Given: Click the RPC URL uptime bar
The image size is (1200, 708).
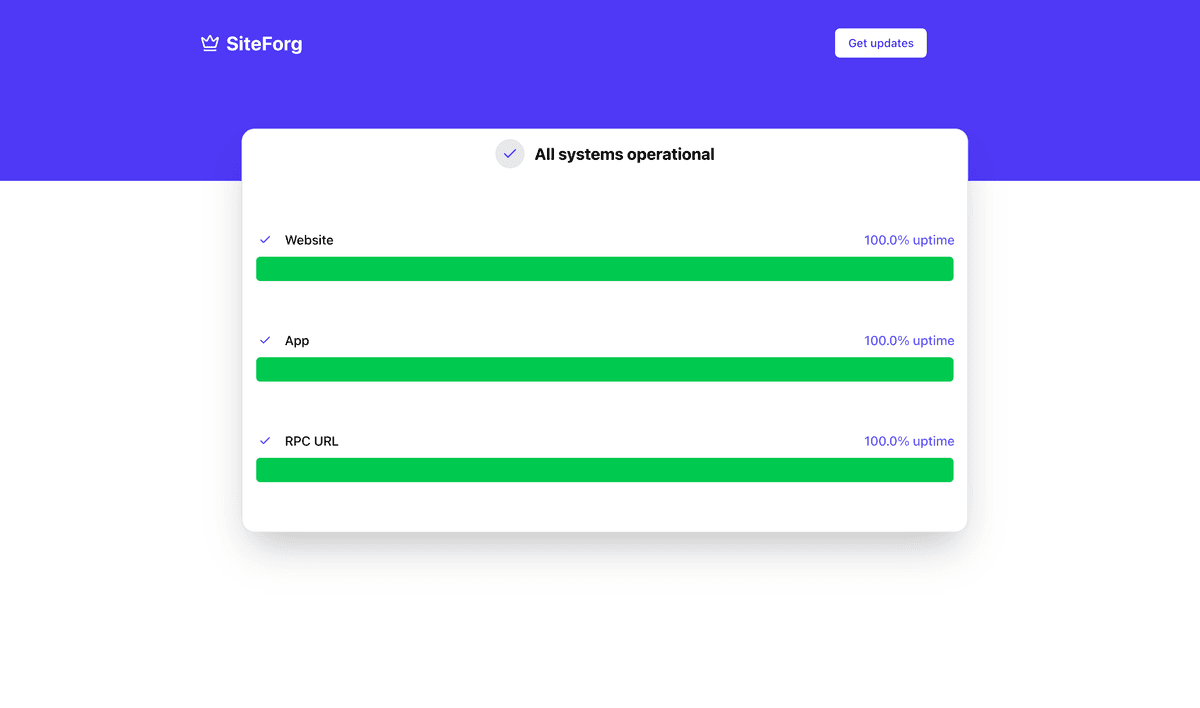Looking at the screenshot, I should click(604, 469).
